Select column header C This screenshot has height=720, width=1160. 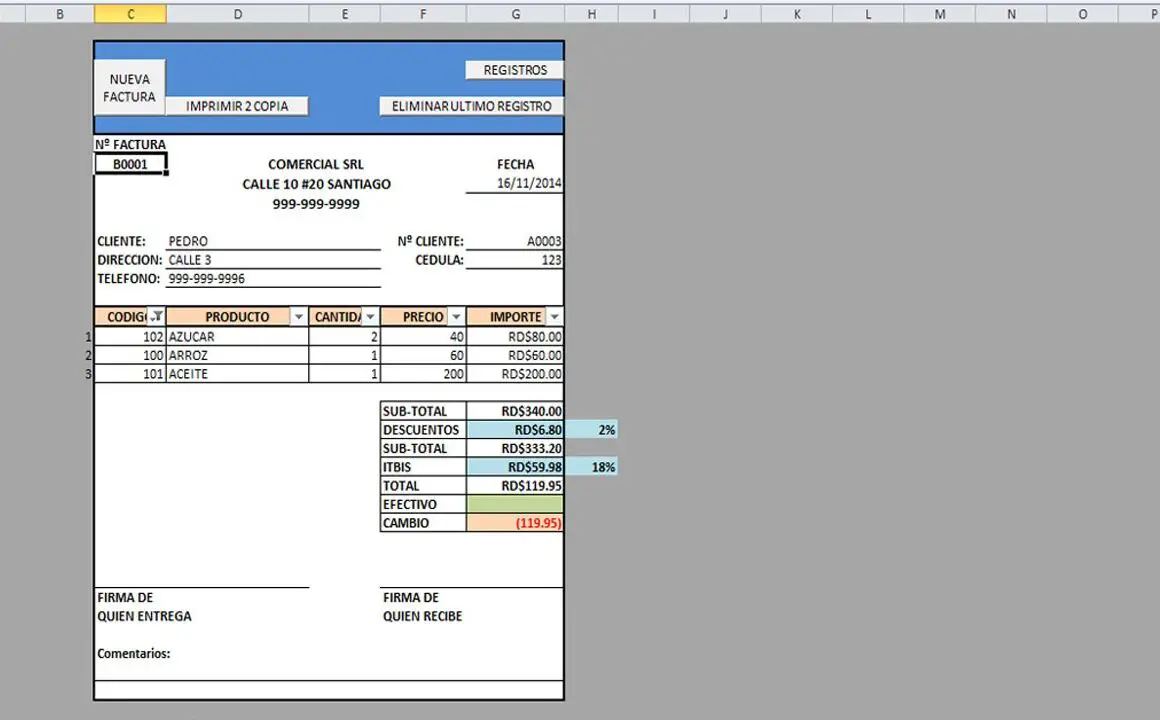[x=130, y=14]
